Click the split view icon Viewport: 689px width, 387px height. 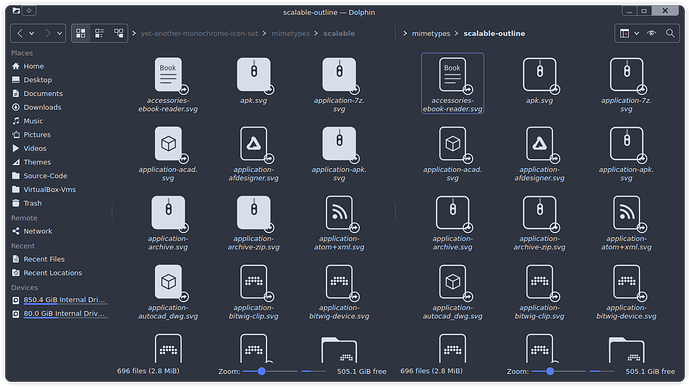tap(624, 33)
